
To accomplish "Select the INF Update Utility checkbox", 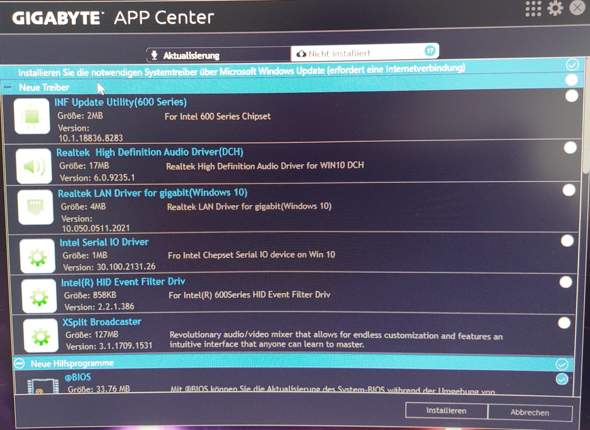I will (571, 96).
